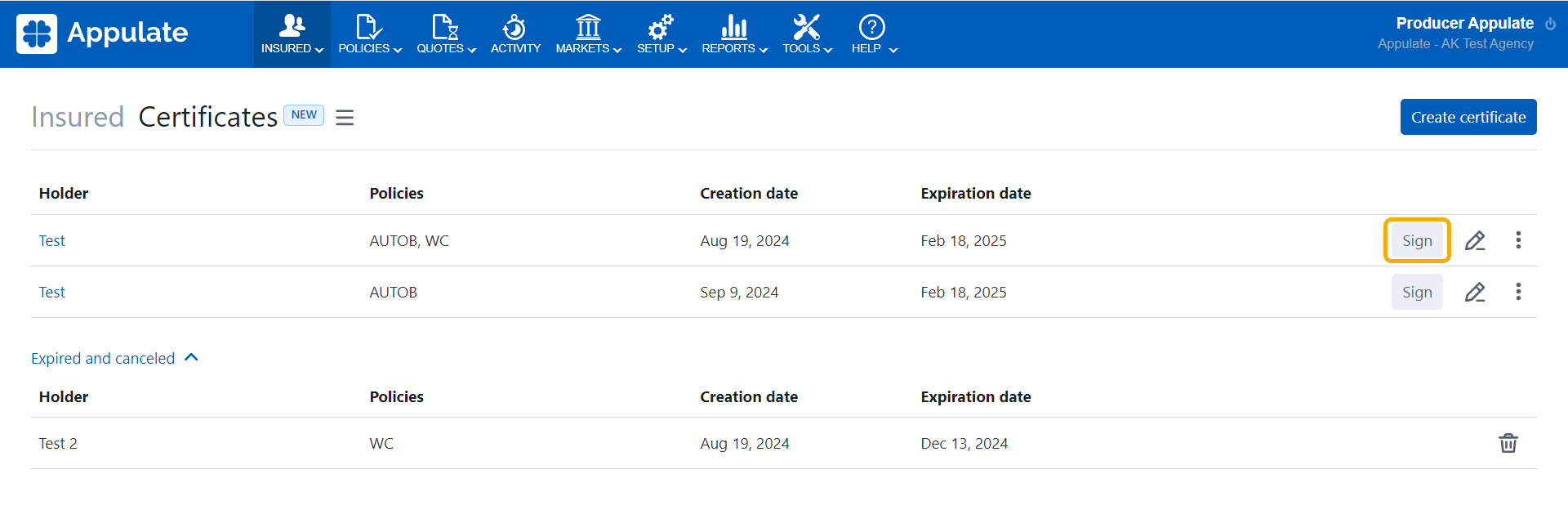Click the Insured breadcrumb heading
Viewport: 1568px width, 510px height.
(x=78, y=117)
